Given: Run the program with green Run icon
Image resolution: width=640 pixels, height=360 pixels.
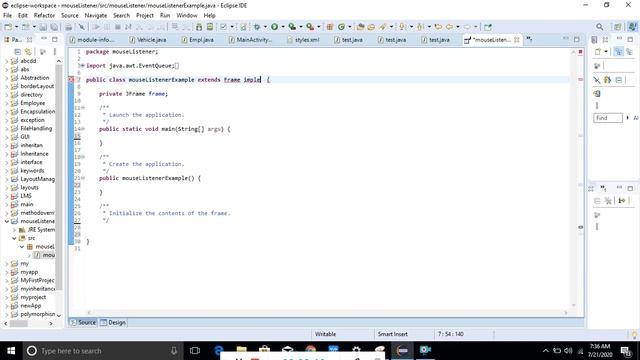Looking at the screenshot, I should tap(274, 27).
